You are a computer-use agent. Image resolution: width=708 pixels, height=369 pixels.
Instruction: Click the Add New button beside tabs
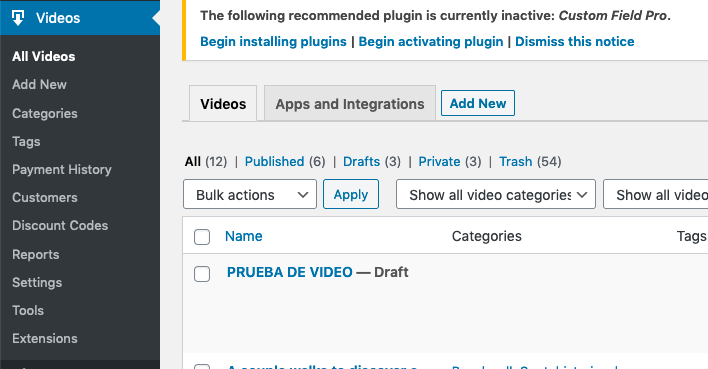pos(478,103)
